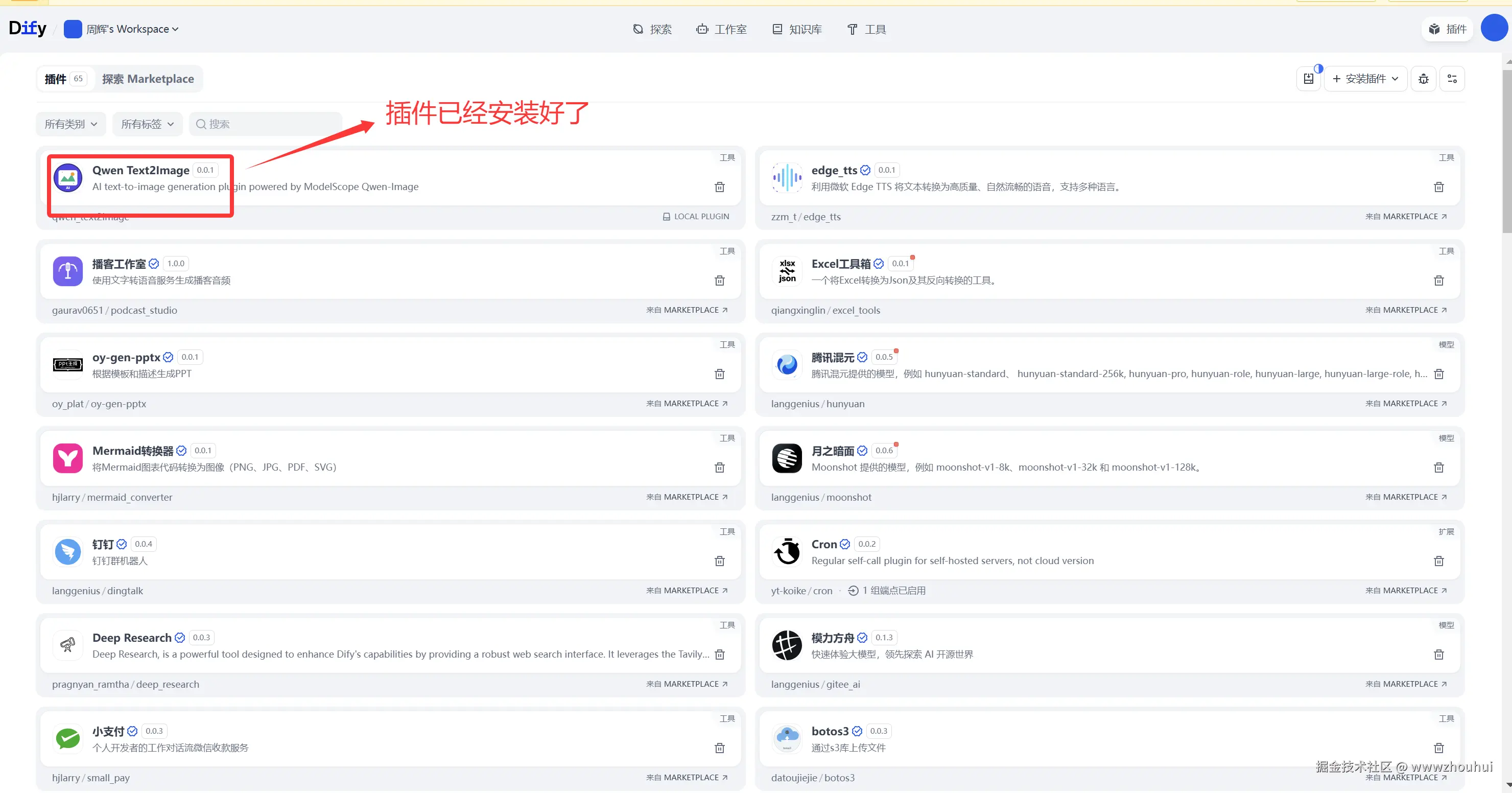The image size is (1512, 793).
Task: Delete the edge_tts plugin
Action: coord(1438,186)
